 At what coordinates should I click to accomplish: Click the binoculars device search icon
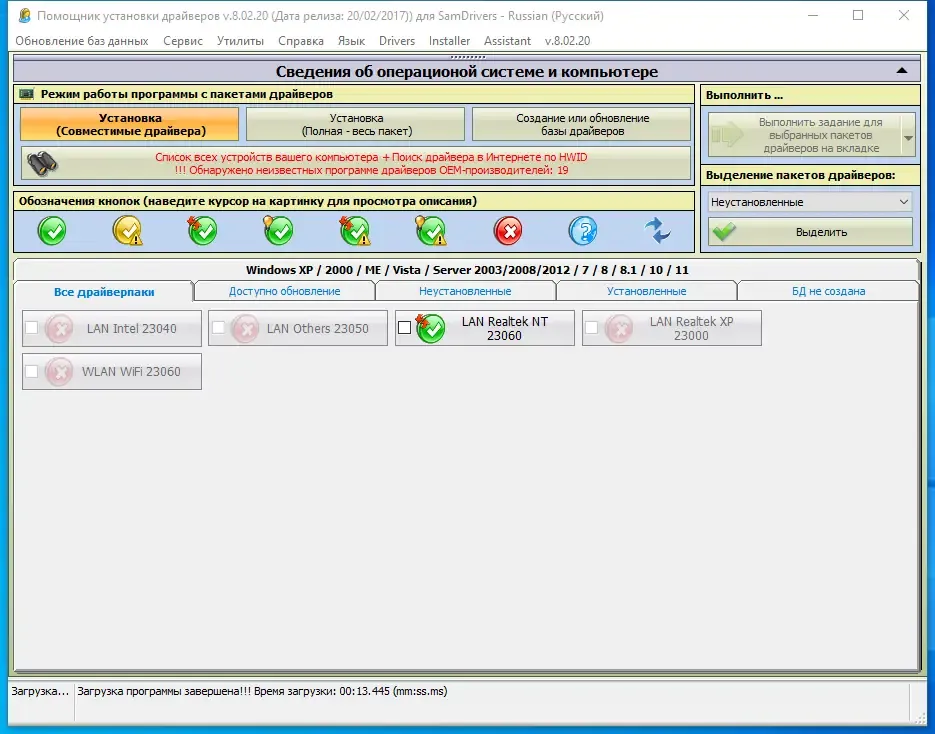pos(42,163)
